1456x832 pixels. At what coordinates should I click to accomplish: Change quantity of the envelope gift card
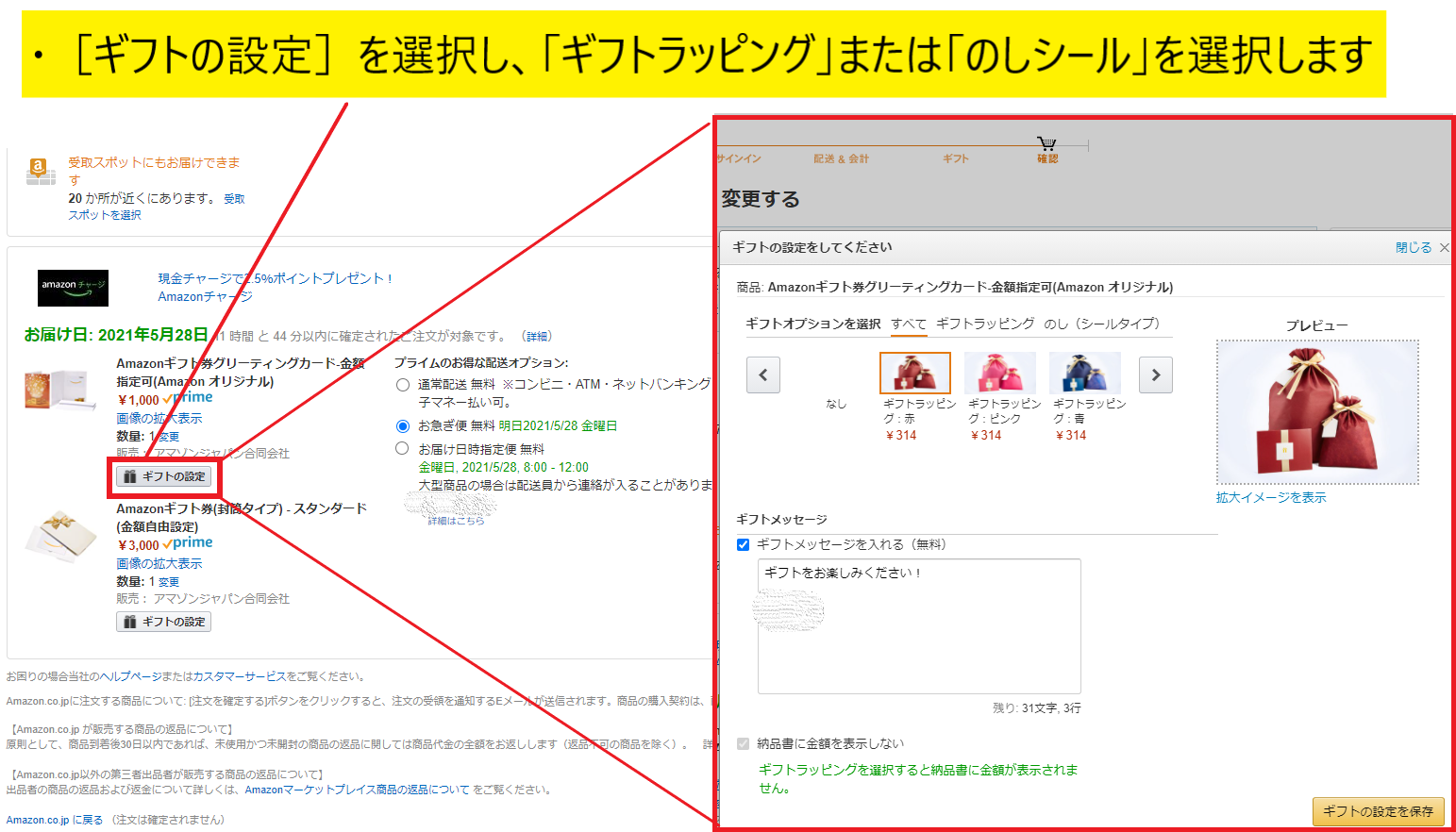coord(169,582)
